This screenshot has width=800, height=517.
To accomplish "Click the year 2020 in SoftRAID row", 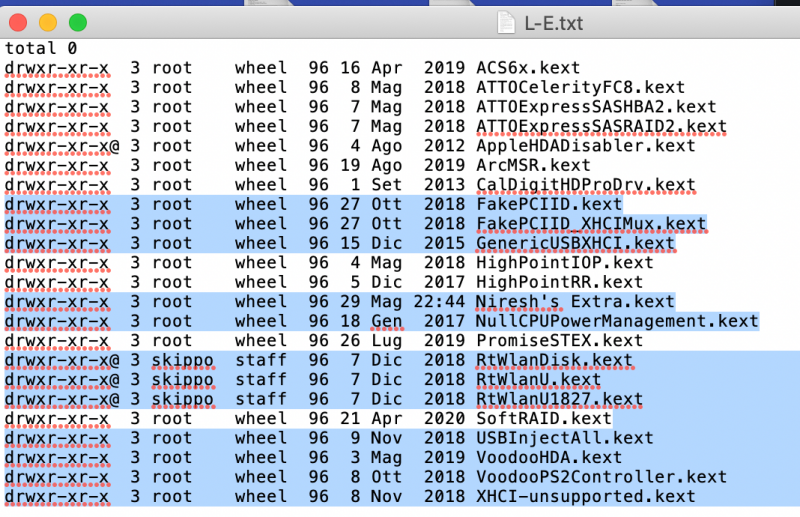I will 444,418.
